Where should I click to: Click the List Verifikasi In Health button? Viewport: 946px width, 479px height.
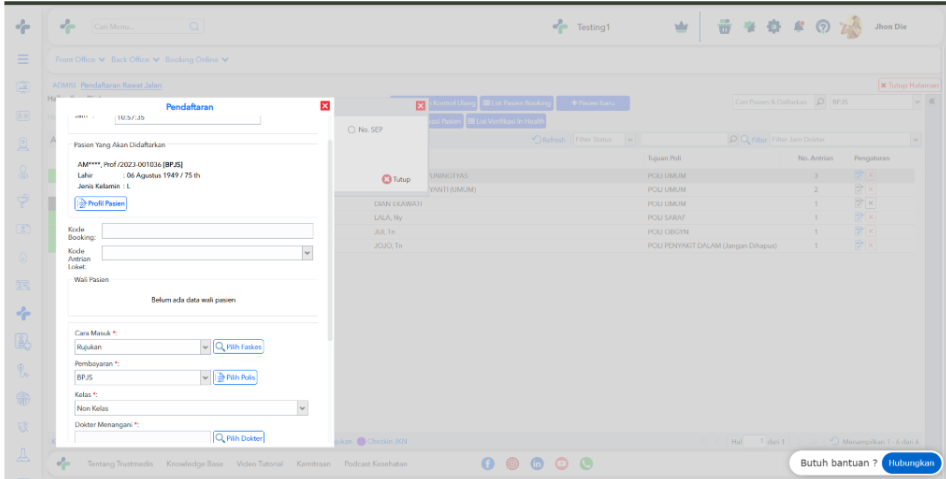(x=506, y=121)
